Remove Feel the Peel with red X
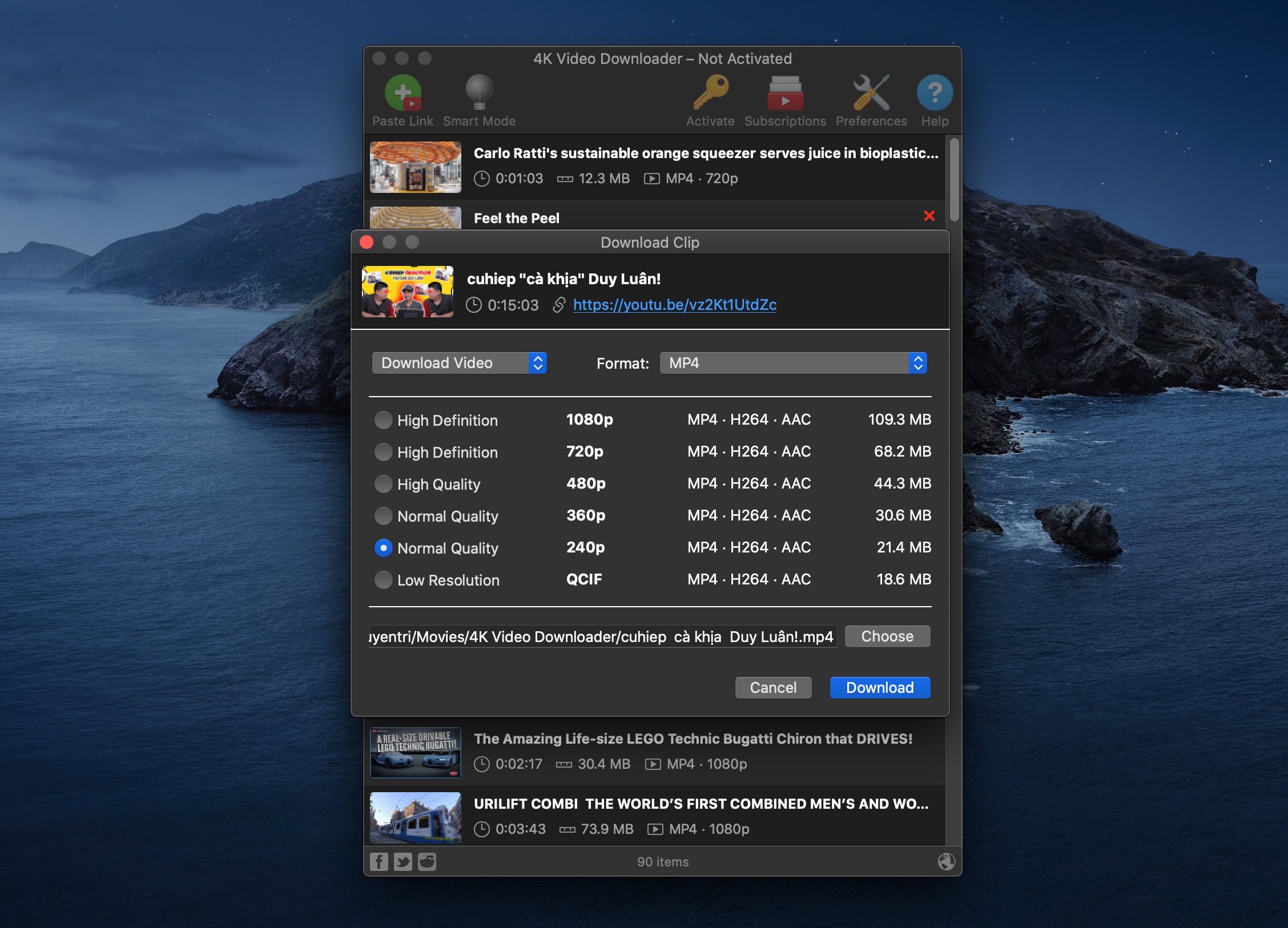Image resolution: width=1288 pixels, height=928 pixels. [929, 216]
